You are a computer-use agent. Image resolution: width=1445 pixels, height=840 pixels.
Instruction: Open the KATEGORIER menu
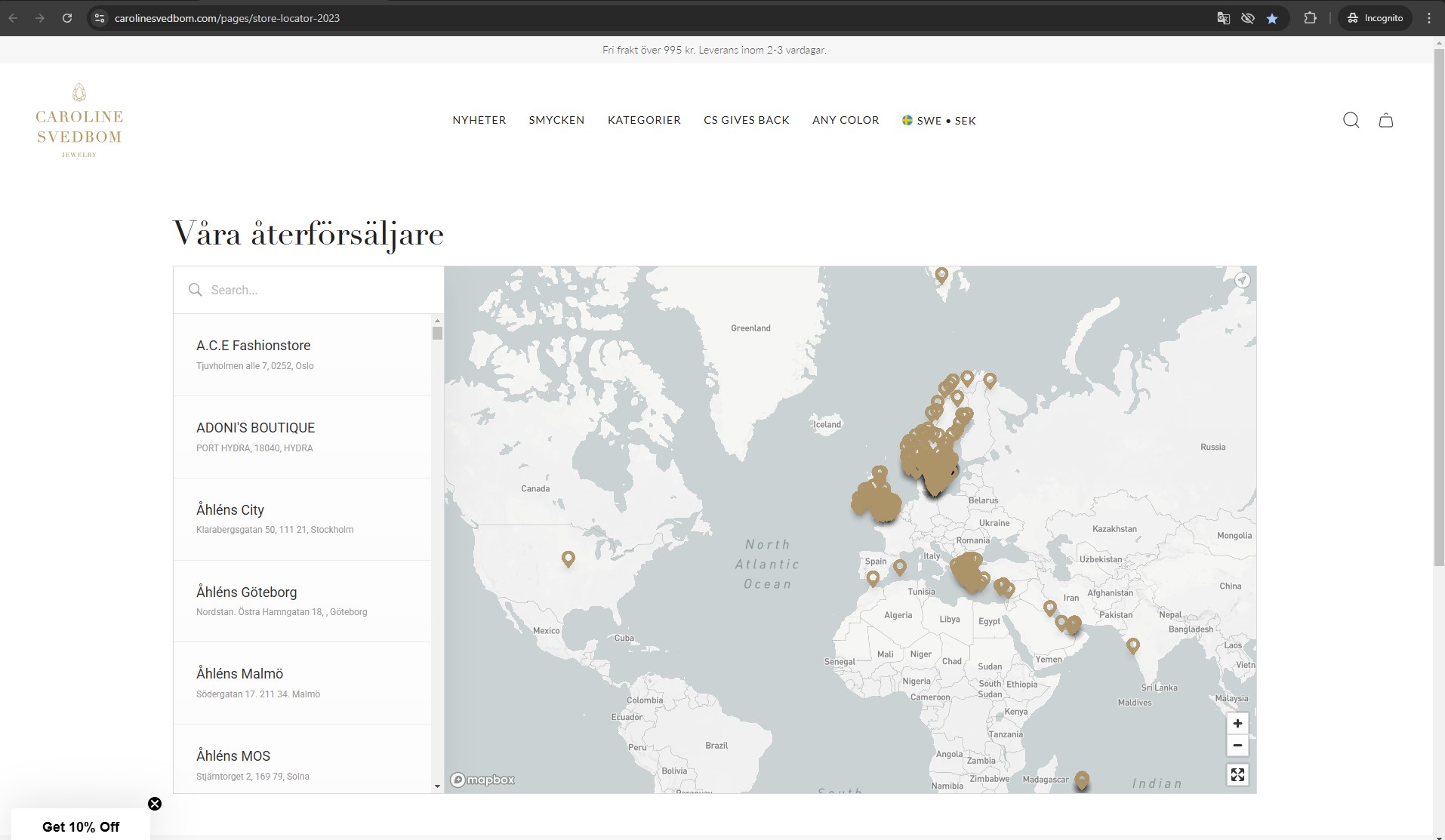[644, 120]
